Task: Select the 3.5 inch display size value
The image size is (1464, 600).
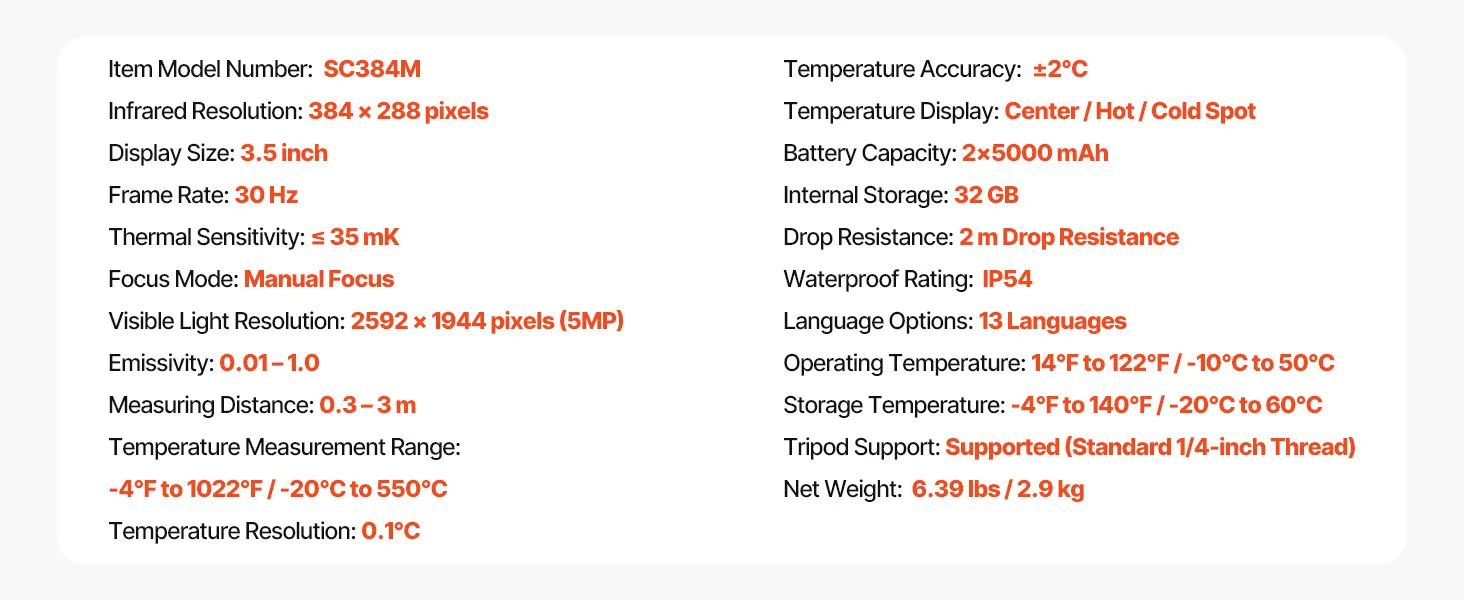Action: click(x=284, y=153)
